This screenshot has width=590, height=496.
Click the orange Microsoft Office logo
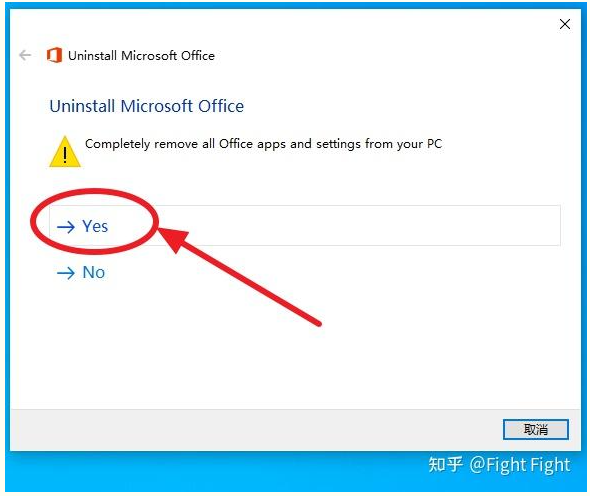54,55
